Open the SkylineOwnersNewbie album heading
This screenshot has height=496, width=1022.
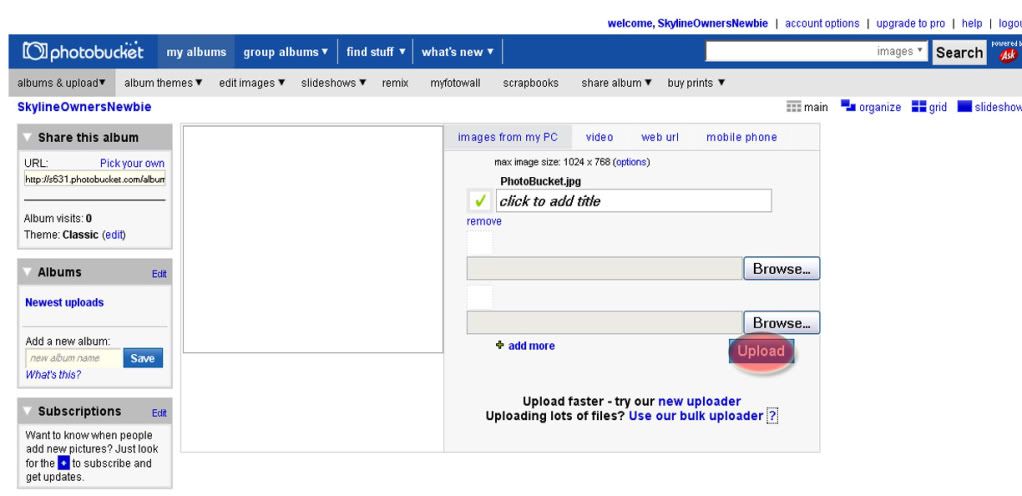tap(84, 107)
